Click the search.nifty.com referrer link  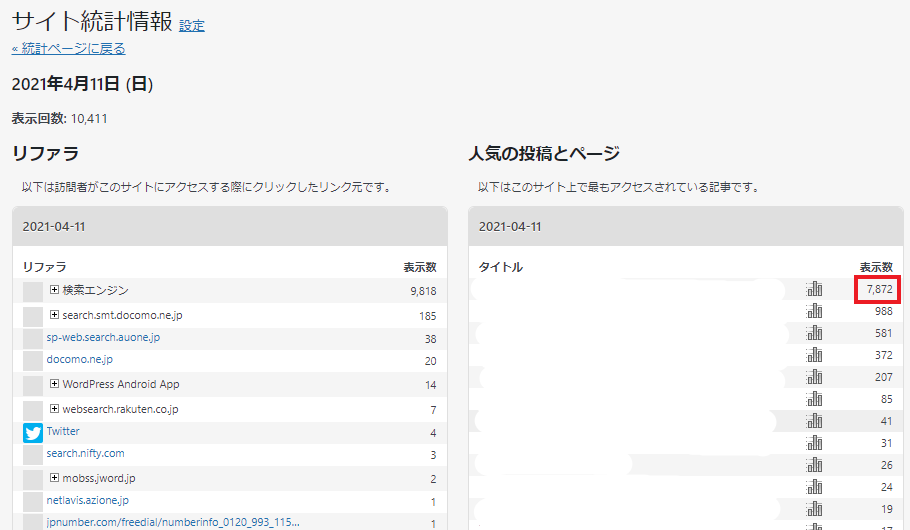pos(85,454)
